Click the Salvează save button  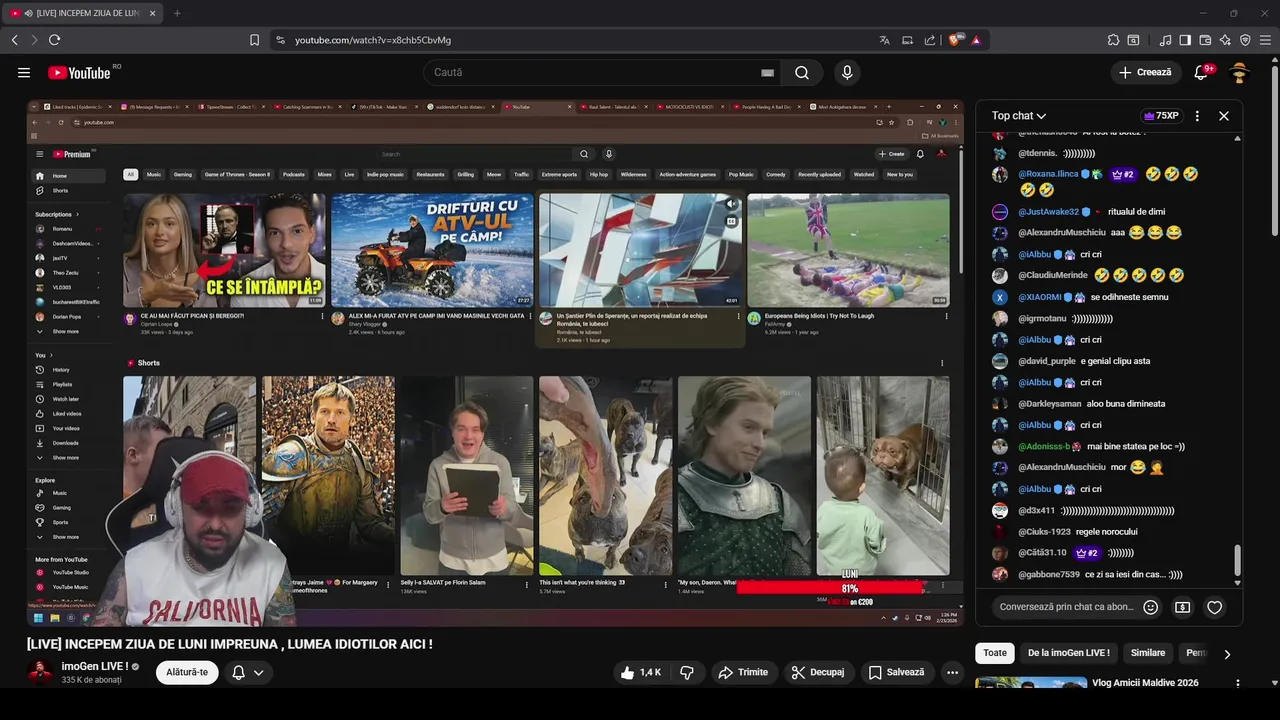897,672
